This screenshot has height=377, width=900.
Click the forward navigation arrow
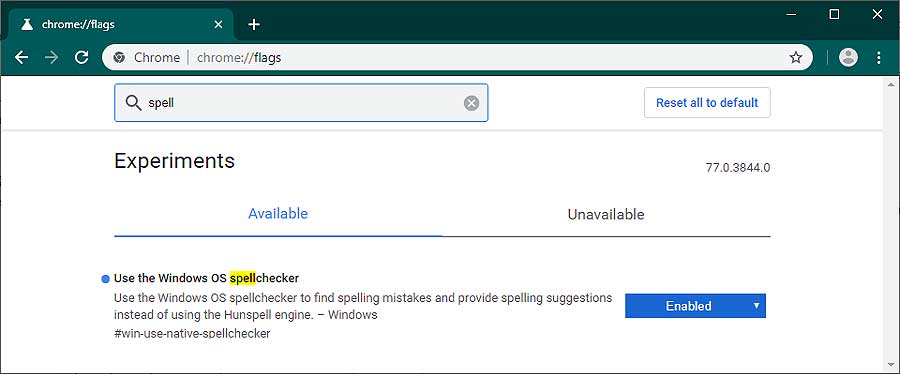pyautogui.click(x=52, y=57)
